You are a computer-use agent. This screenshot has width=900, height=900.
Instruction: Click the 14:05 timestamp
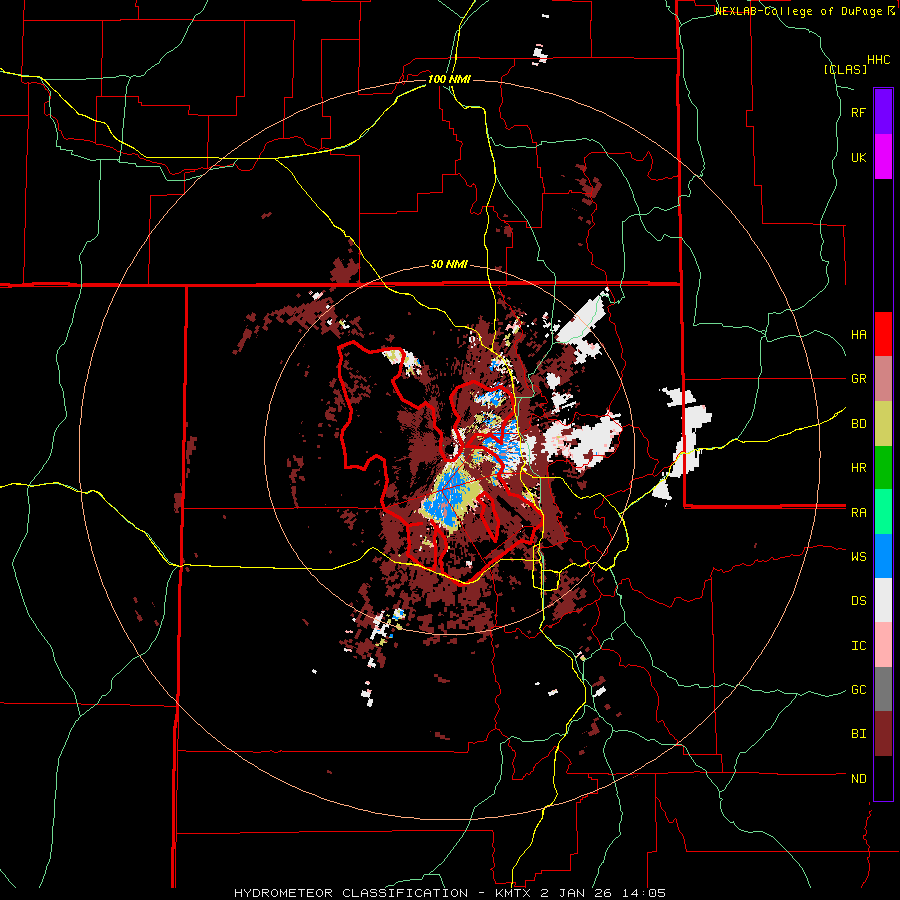tap(642, 893)
